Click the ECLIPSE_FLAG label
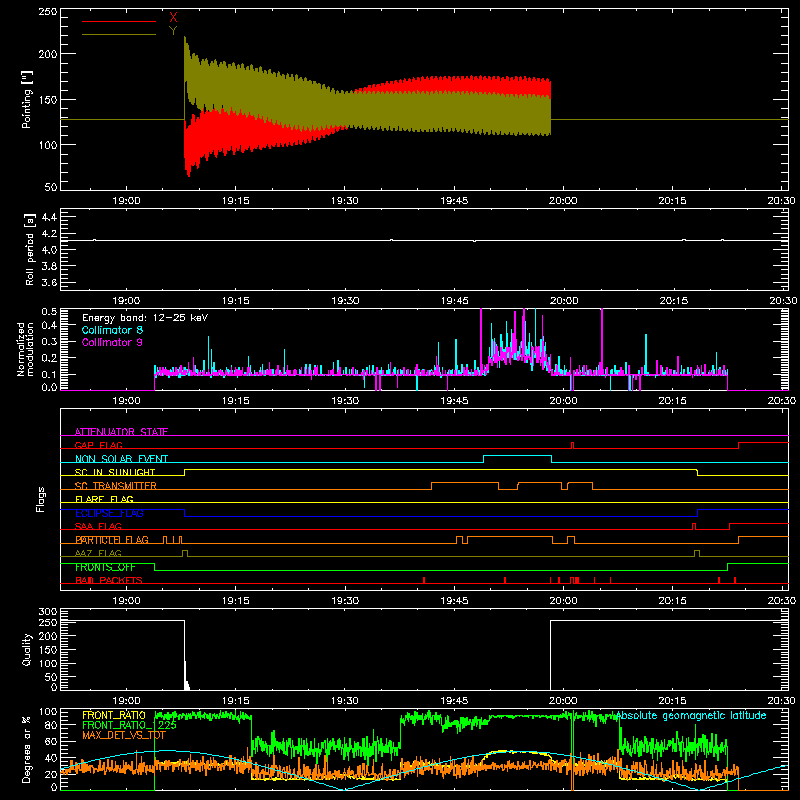Image resolution: width=800 pixels, height=800 pixels. 109,513
